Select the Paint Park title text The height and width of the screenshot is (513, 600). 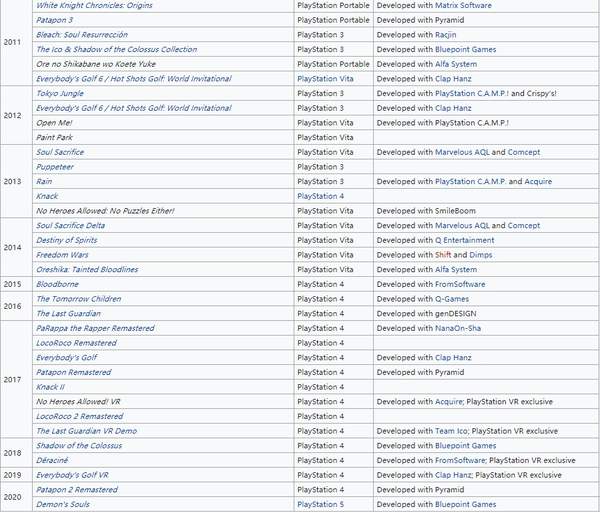[x=54, y=137]
